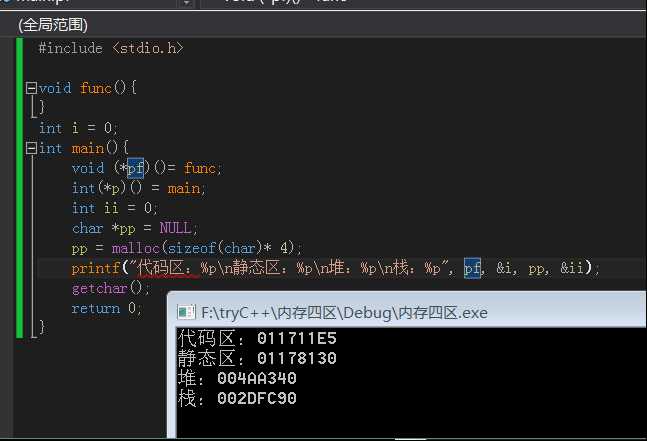Click console output 静态区: 01178130

257,358
